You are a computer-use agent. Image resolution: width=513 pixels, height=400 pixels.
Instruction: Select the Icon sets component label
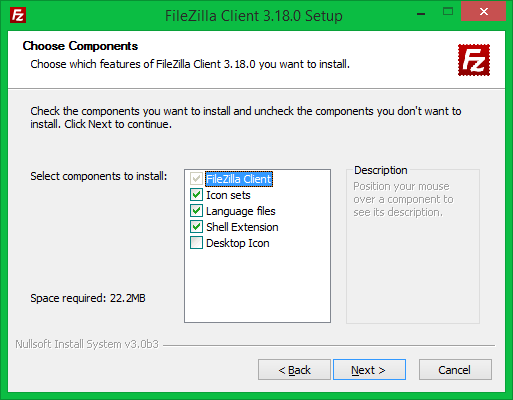click(x=228, y=195)
